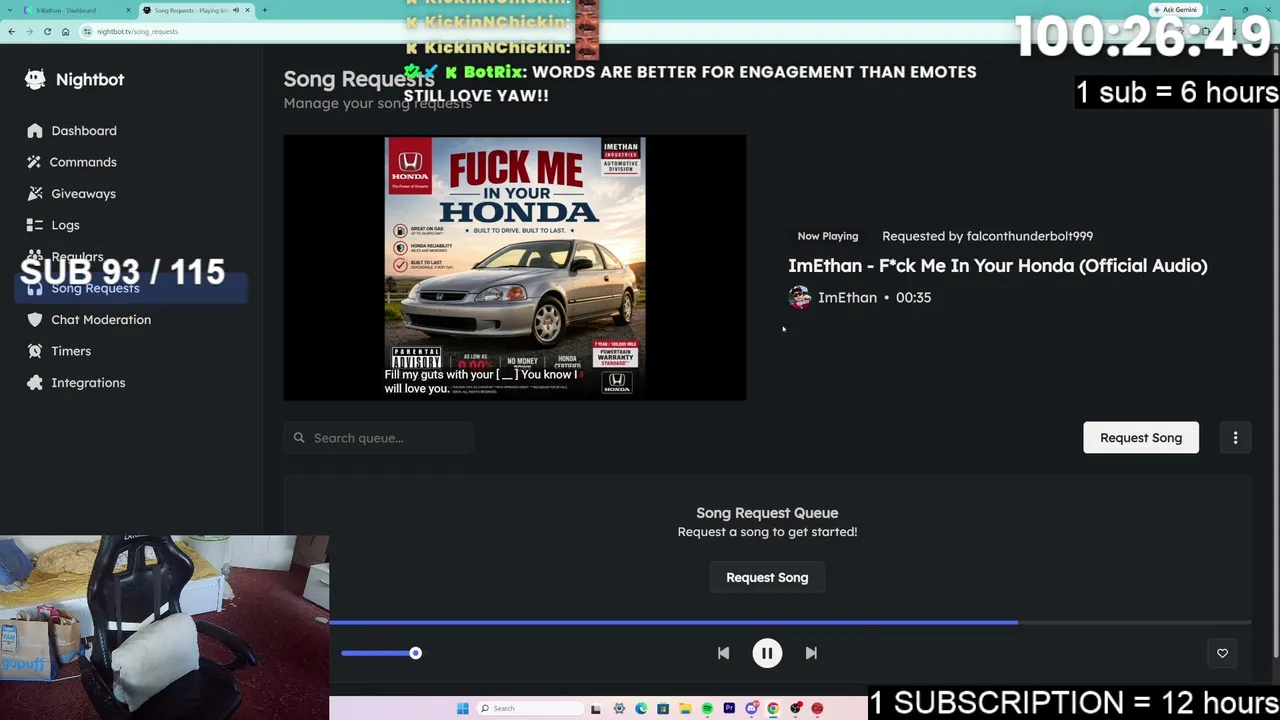The width and height of the screenshot is (1280, 720).
Task: Click the Windows taskbar Search box
Action: coord(528,709)
